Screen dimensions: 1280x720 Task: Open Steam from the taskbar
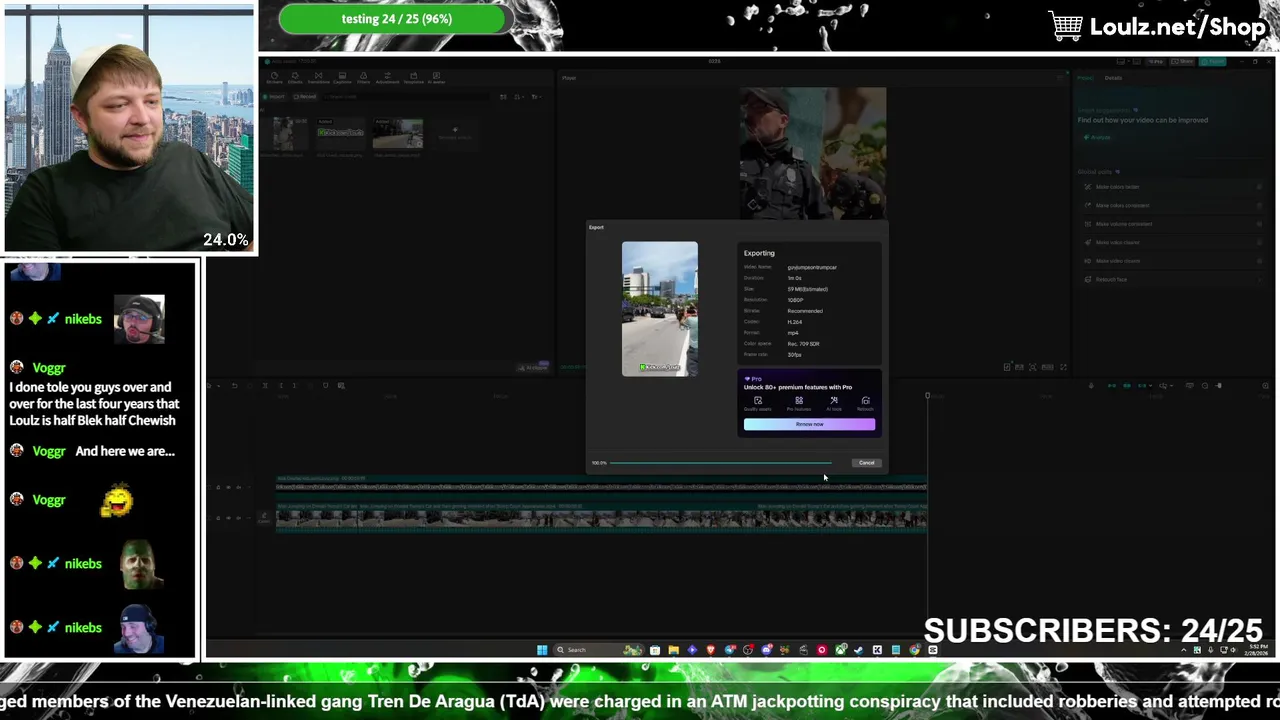[x=858, y=650]
